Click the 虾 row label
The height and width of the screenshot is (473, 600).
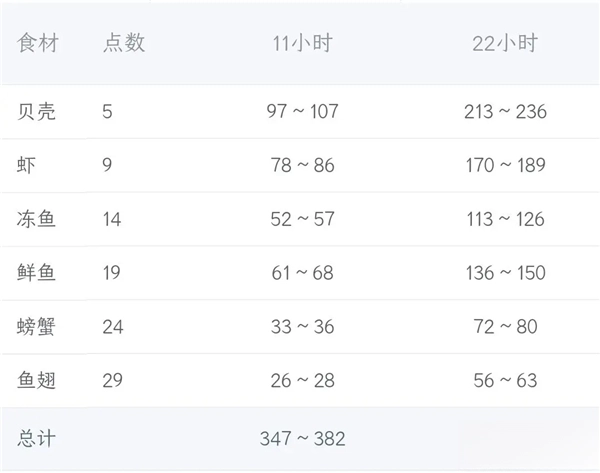27,165
